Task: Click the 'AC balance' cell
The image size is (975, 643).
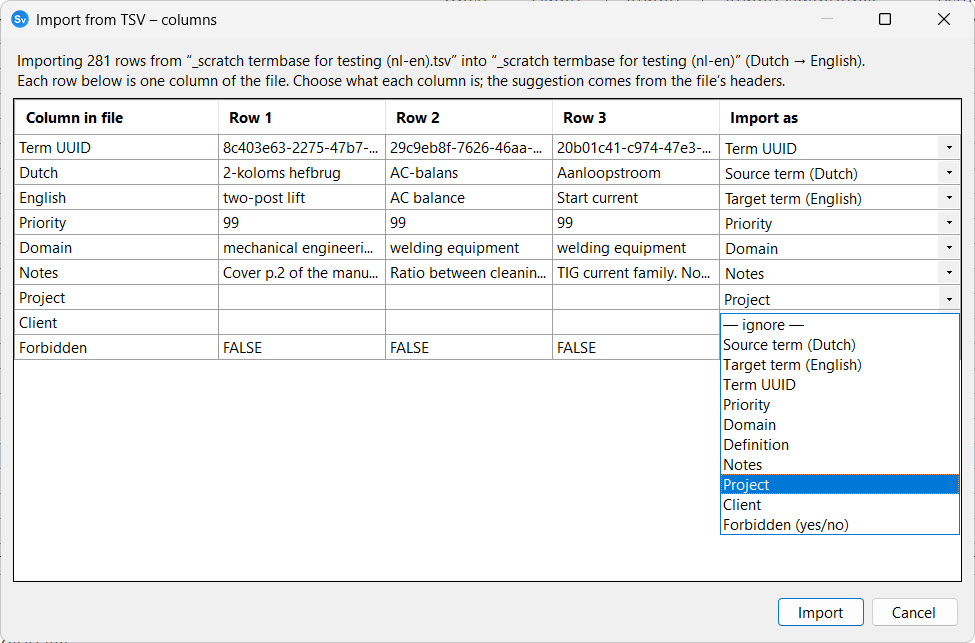Action: click(469, 198)
